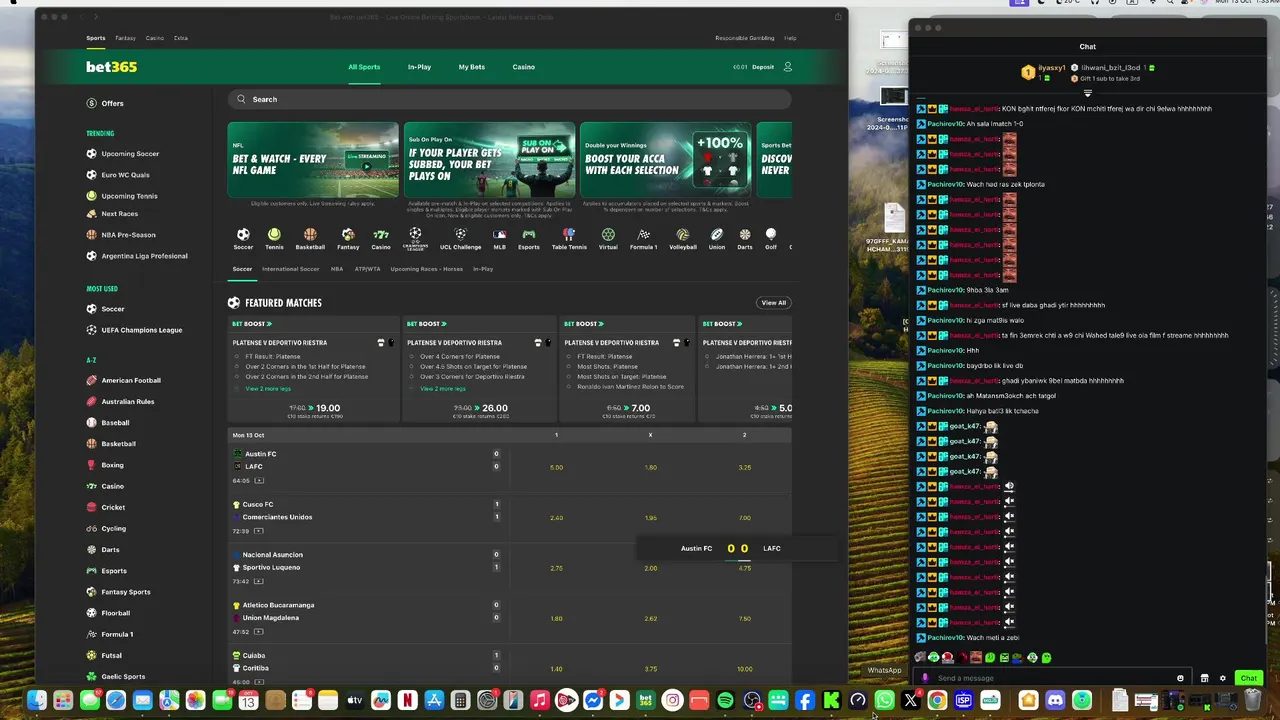Select the Darts icon
The height and width of the screenshot is (720, 1280).
(745, 235)
